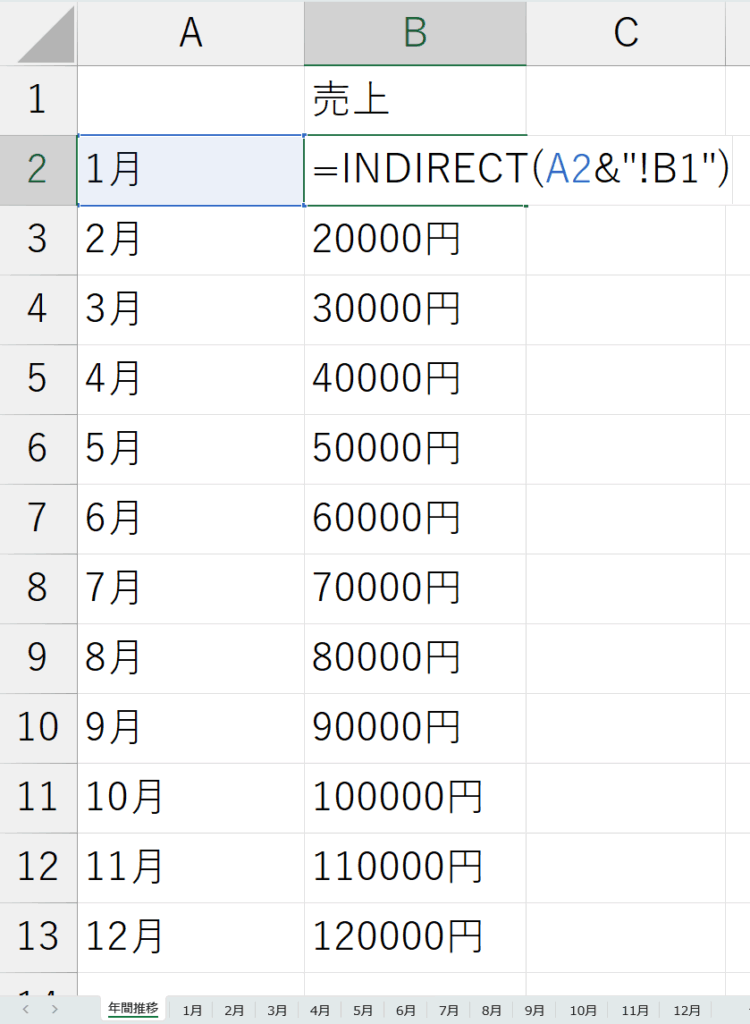This screenshot has width=750, height=1024.
Task: Select cell A11 containing 10月
Action: [x=190, y=798]
